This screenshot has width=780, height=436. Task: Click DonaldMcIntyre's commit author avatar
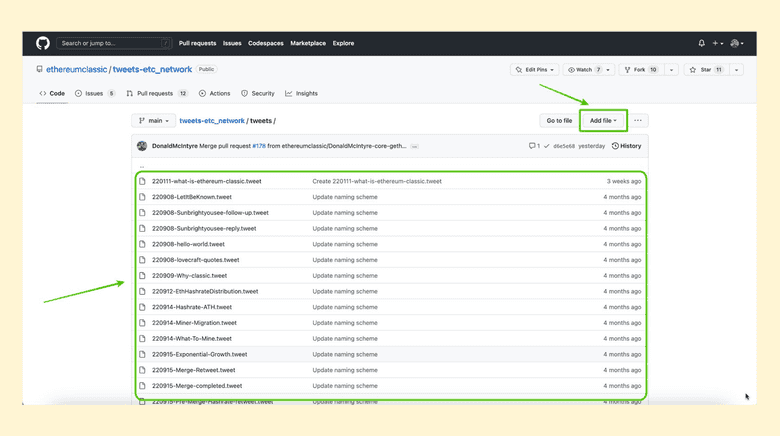(x=143, y=146)
